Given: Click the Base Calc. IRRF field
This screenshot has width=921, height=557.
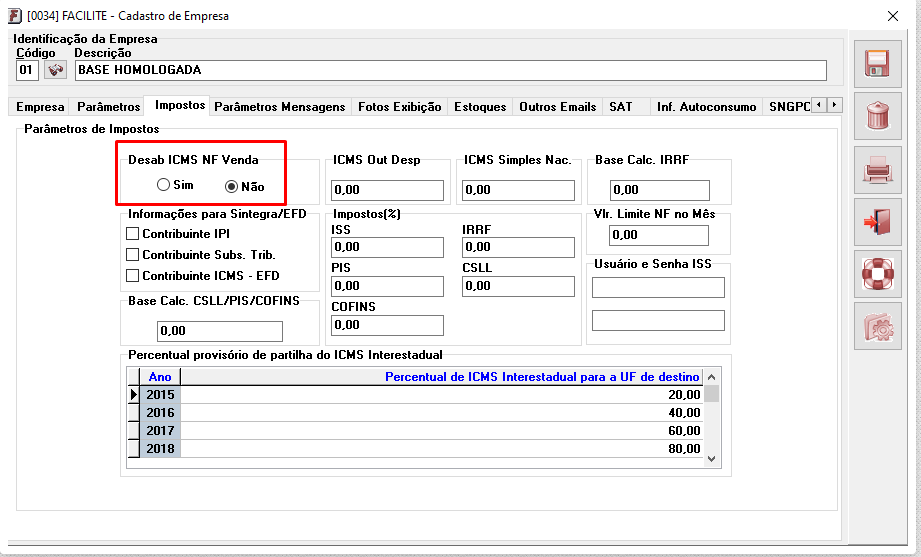Looking at the screenshot, I should tap(660, 190).
